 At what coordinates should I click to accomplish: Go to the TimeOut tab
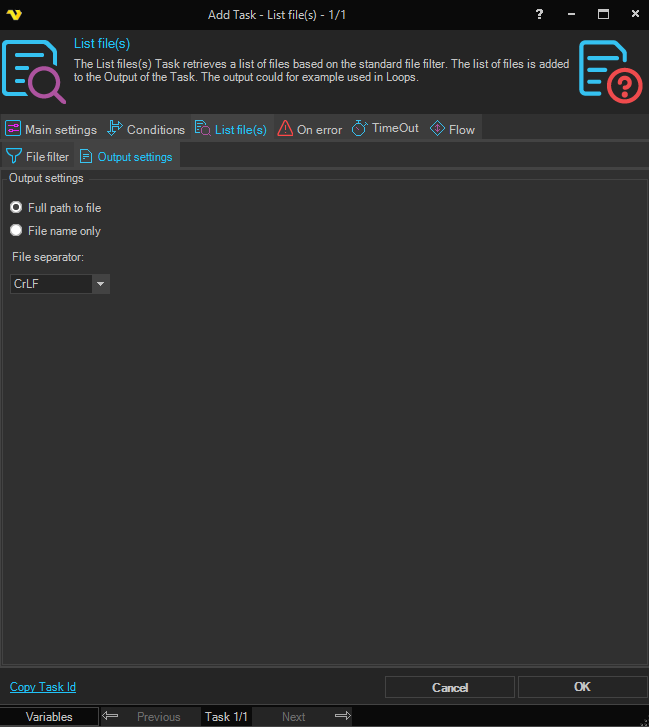click(386, 129)
